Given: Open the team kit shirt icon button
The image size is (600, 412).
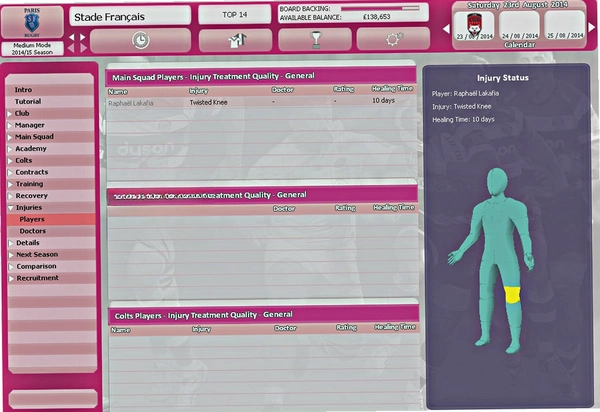Looking at the screenshot, I should [x=235, y=40].
